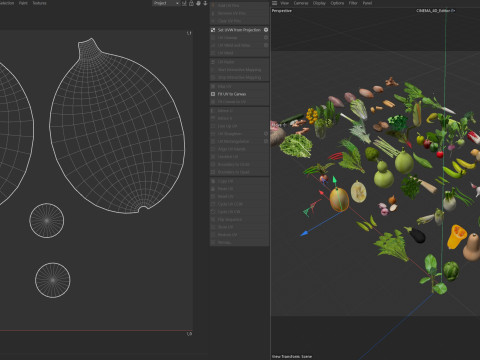The image size is (480, 360).
Task: Click the red X-axis arrow handle
Action: (x=321, y=192)
